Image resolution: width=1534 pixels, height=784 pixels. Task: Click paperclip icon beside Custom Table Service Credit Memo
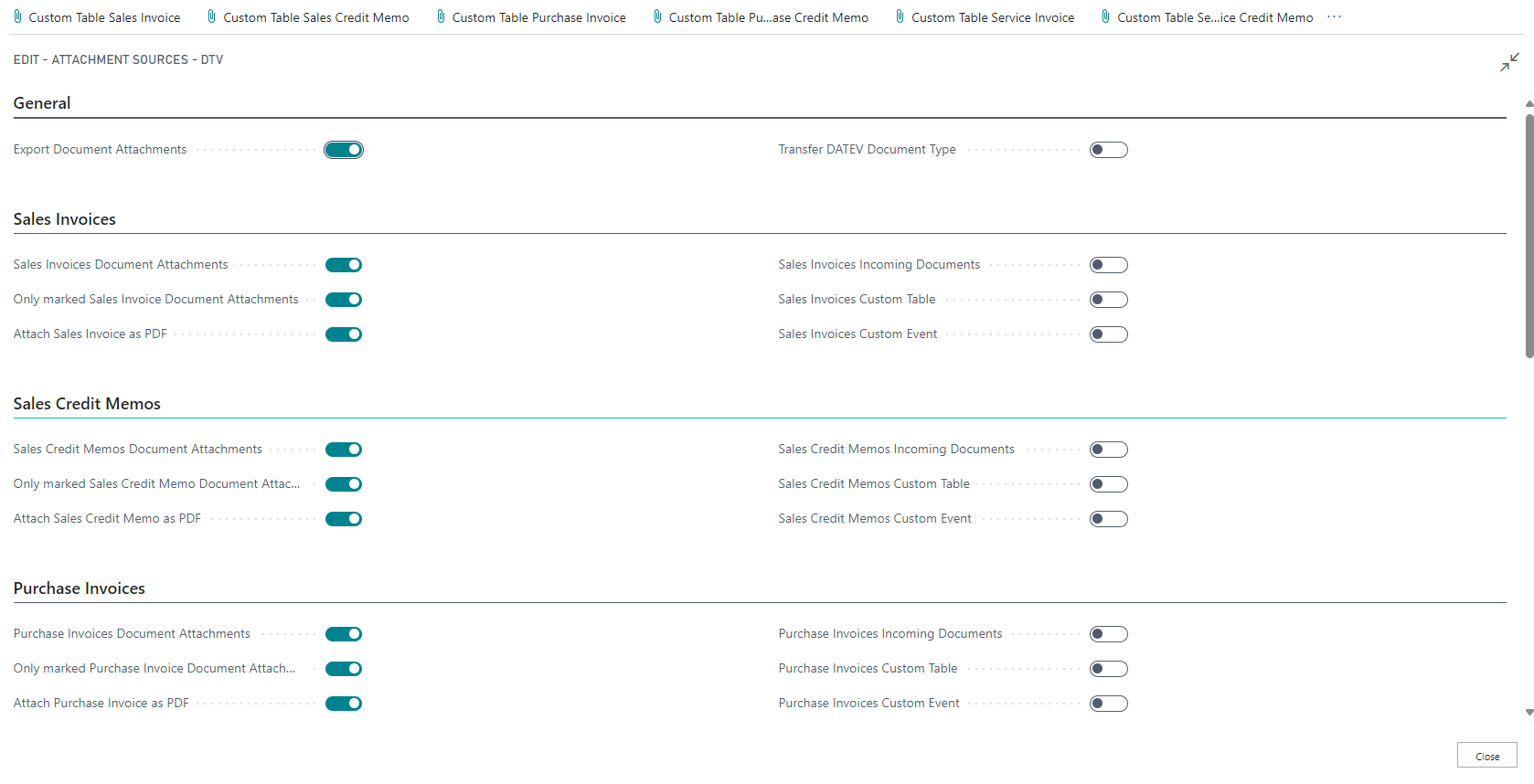[1105, 16]
